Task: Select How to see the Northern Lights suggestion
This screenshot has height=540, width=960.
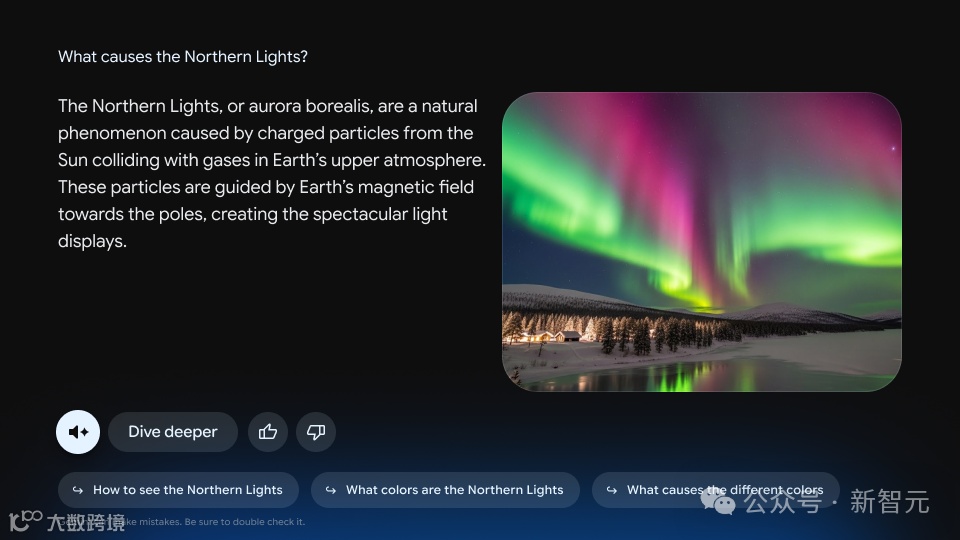Action: click(178, 490)
